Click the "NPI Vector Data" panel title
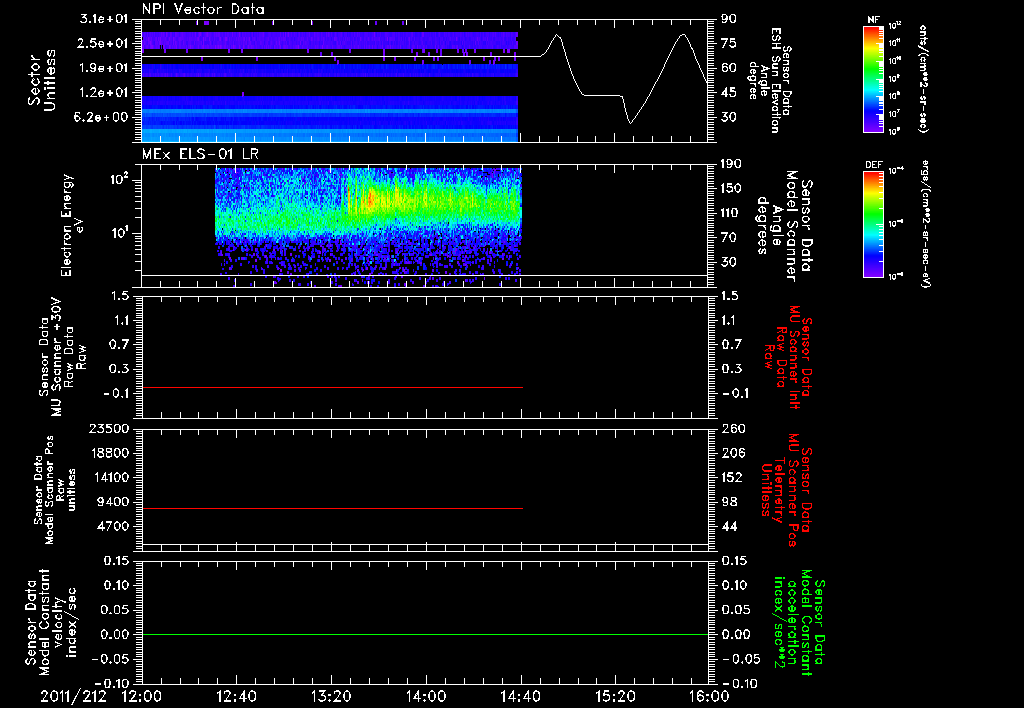 pyautogui.click(x=204, y=9)
